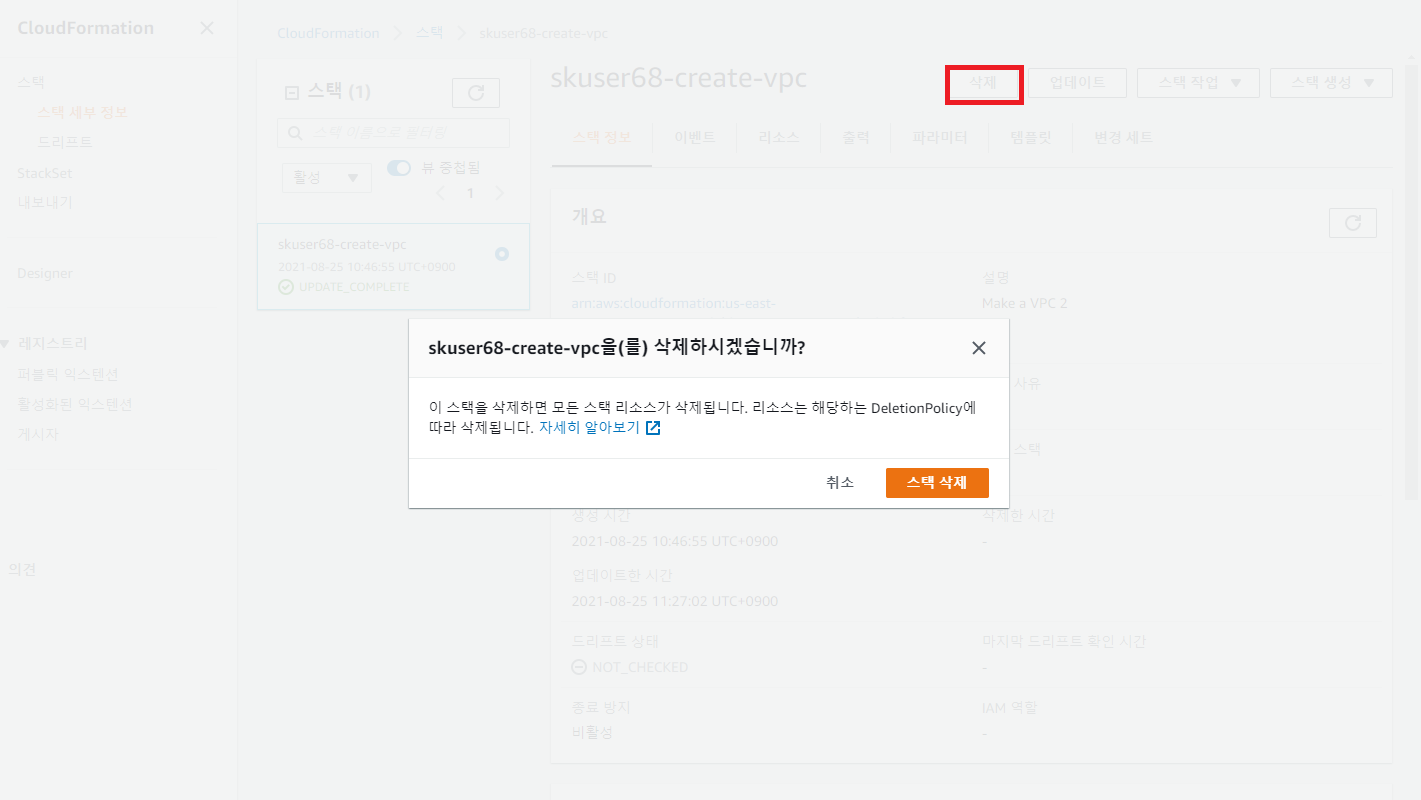Click the orange 스택 삭제 button
1421x800 pixels.
937,482
